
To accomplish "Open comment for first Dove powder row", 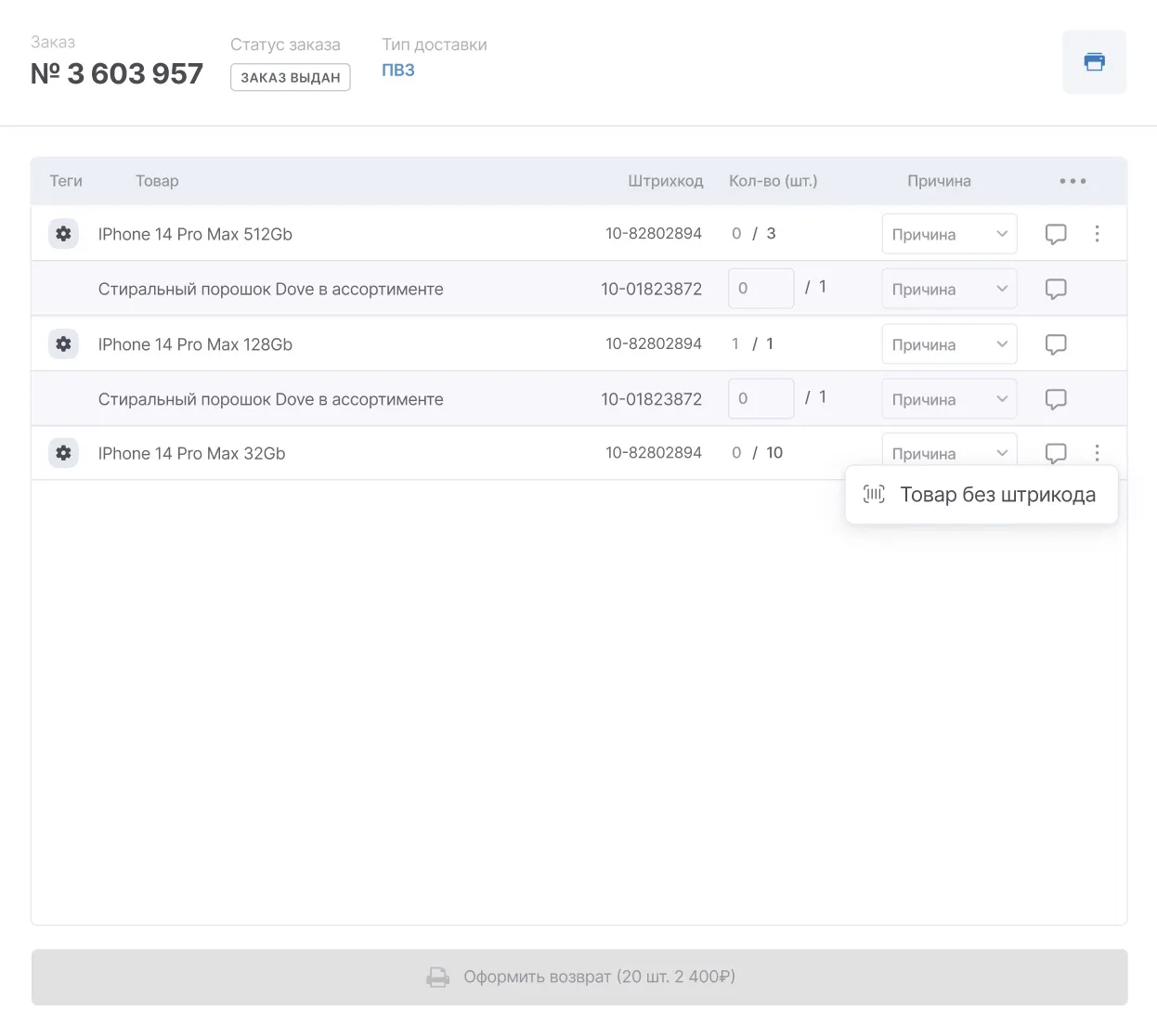I will point(1056,289).
